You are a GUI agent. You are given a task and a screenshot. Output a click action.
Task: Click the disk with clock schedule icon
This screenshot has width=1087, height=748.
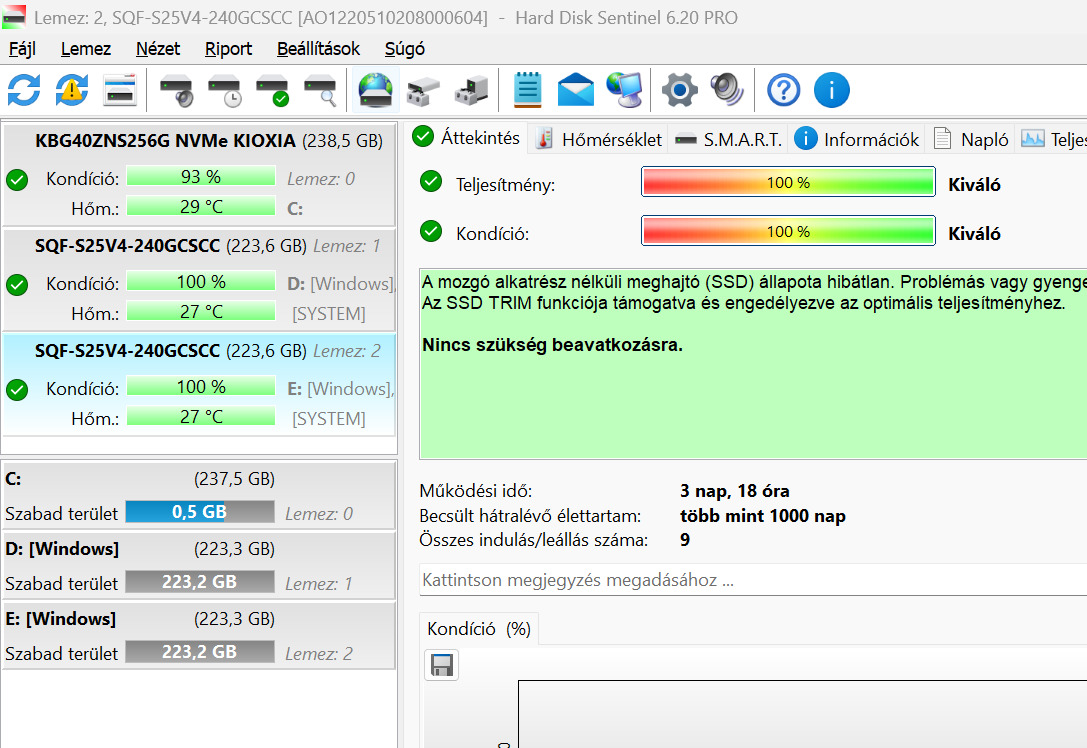point(225,90)
